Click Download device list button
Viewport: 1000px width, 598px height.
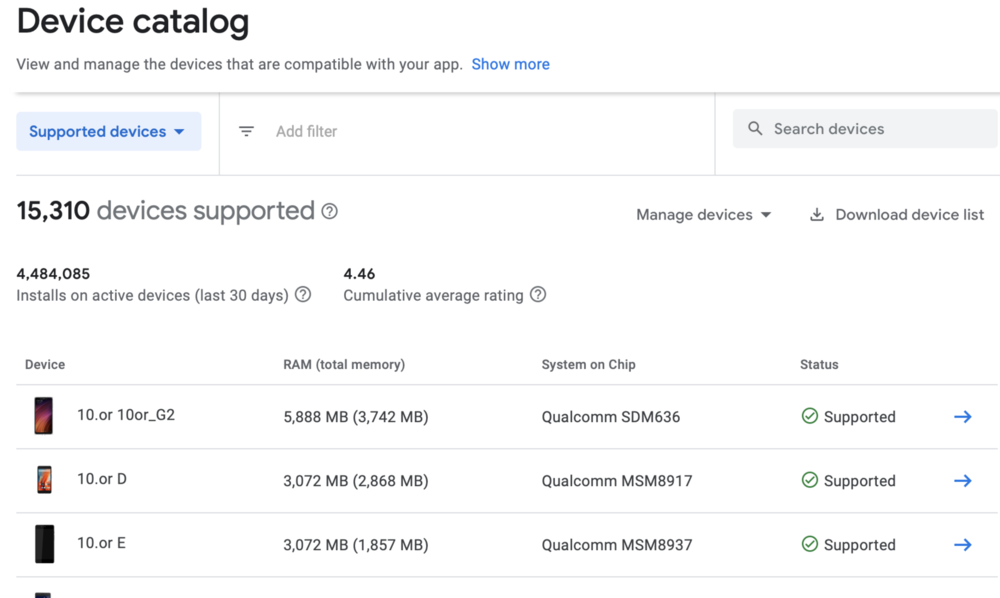908,214
